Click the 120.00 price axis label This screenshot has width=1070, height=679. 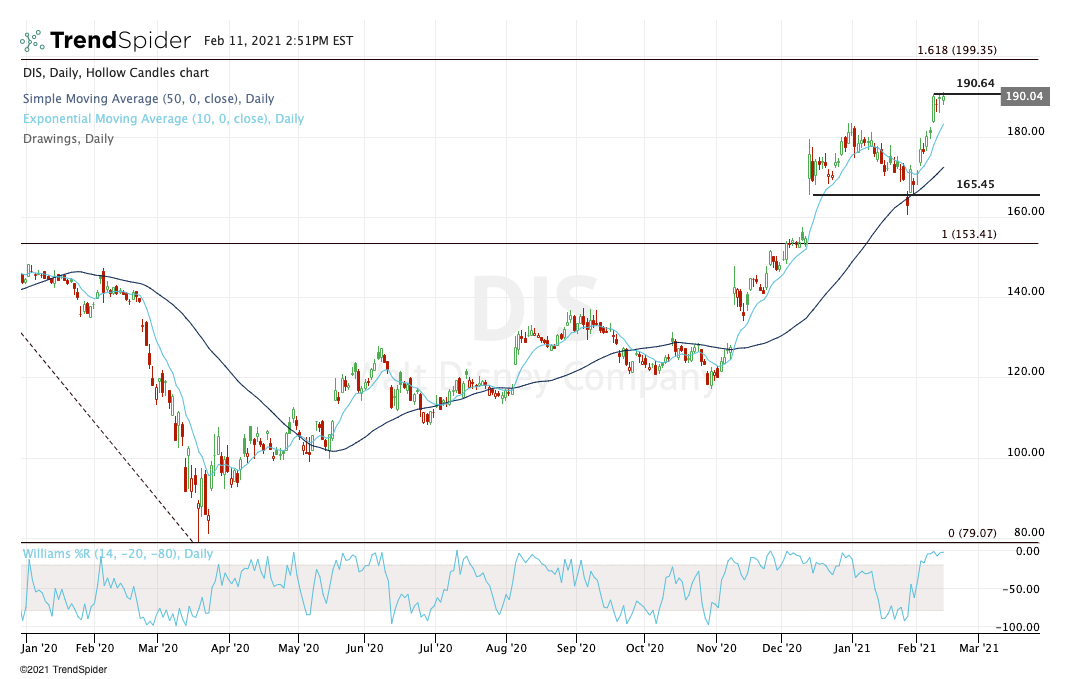coord(1026,371)
